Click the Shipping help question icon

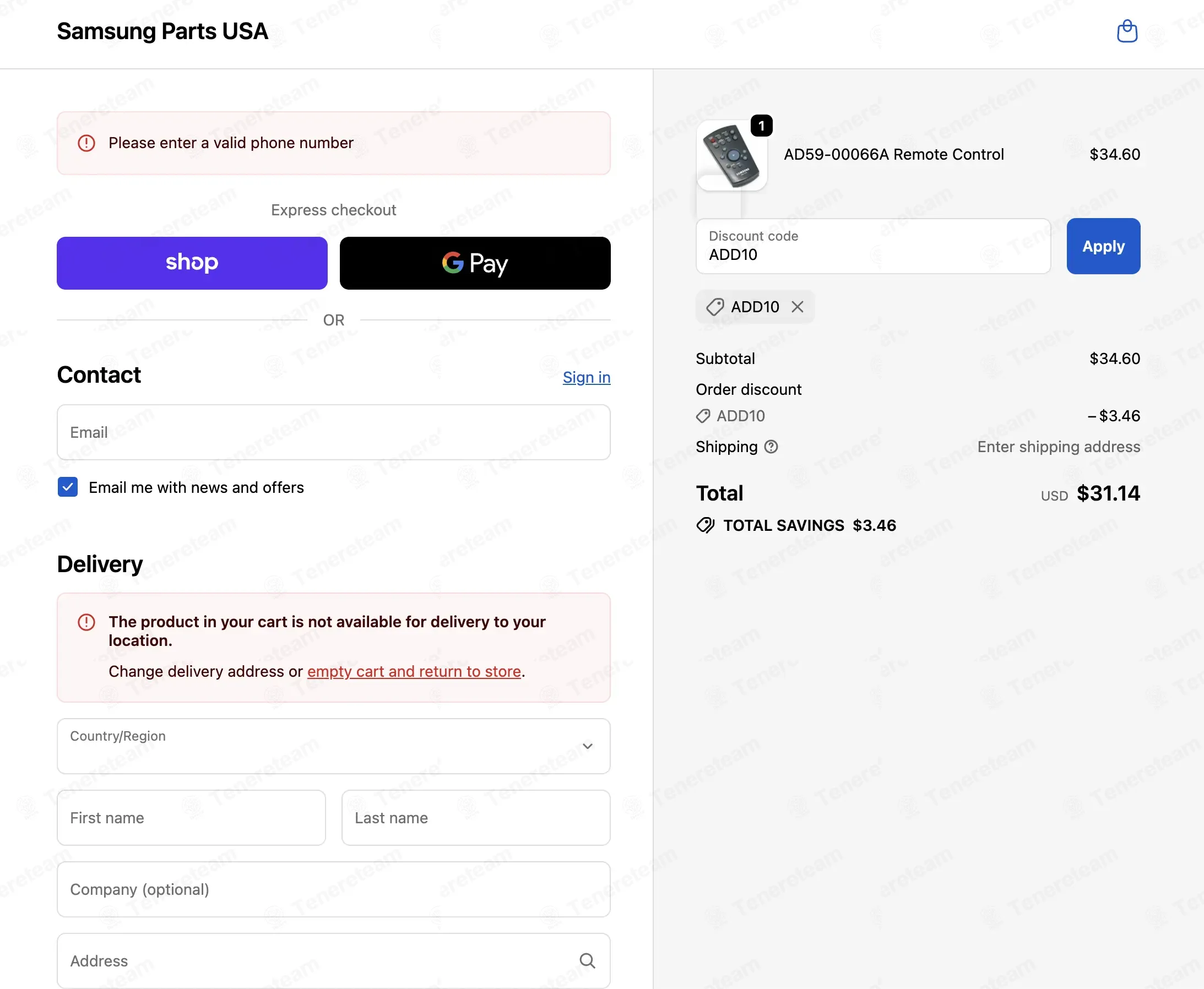[x=771, y=447]
